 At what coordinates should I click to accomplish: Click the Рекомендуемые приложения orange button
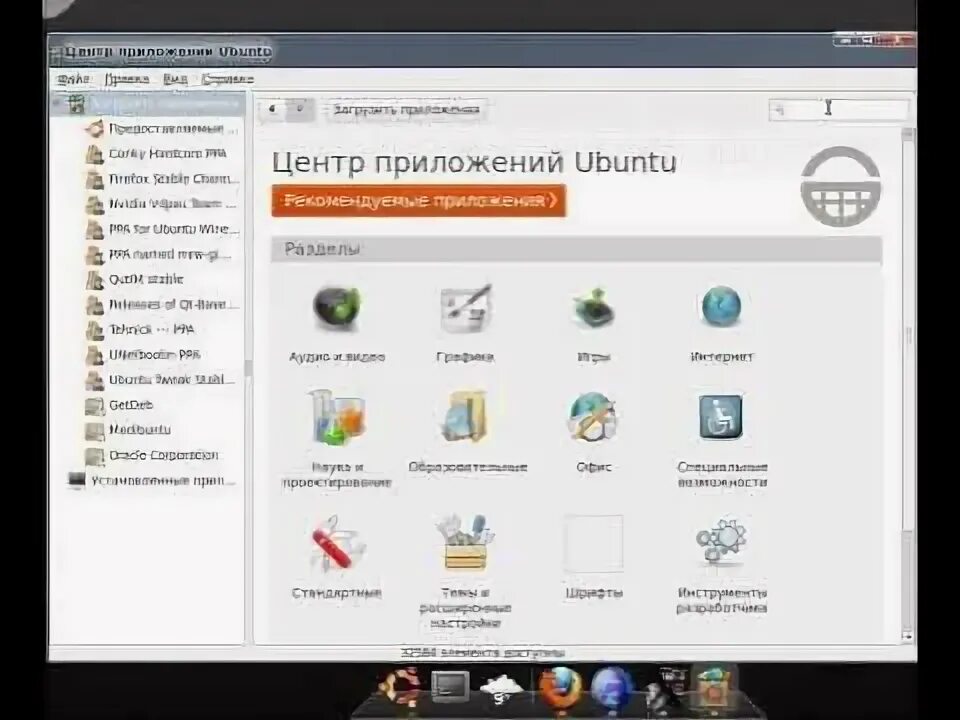tap(419, 201)
